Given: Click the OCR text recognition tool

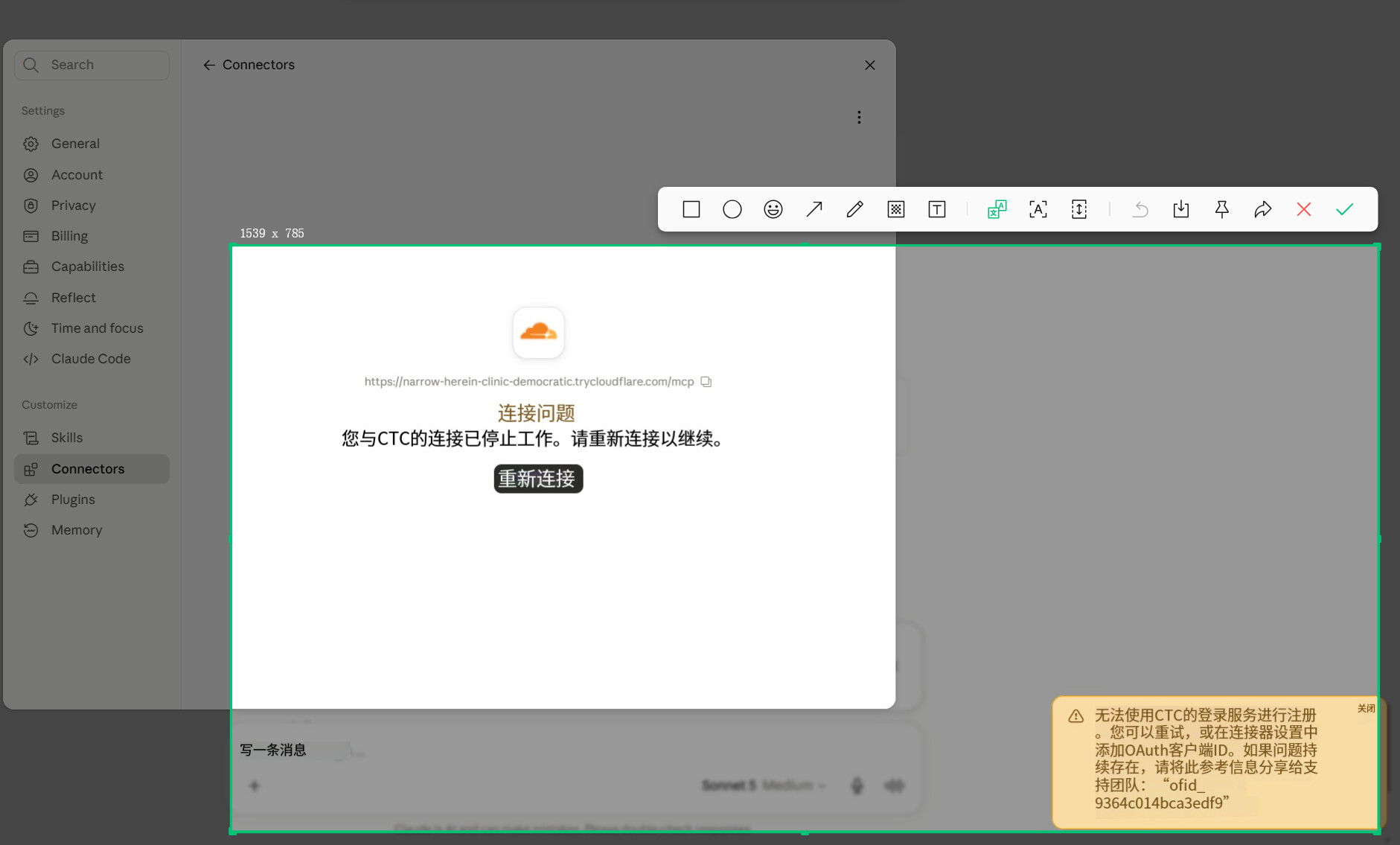Looking at the screenshot, I should 1038,209.
